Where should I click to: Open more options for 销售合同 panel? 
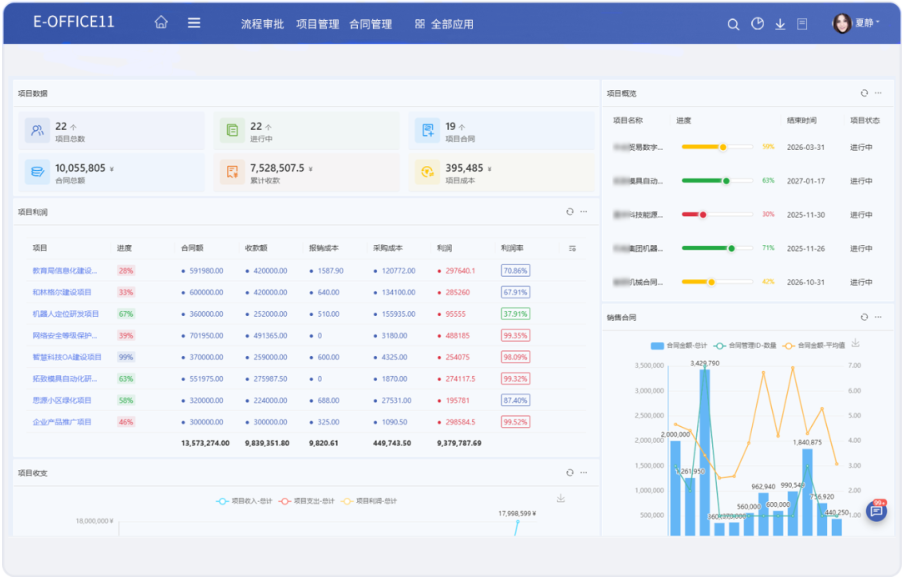click(x=879, y=317)
